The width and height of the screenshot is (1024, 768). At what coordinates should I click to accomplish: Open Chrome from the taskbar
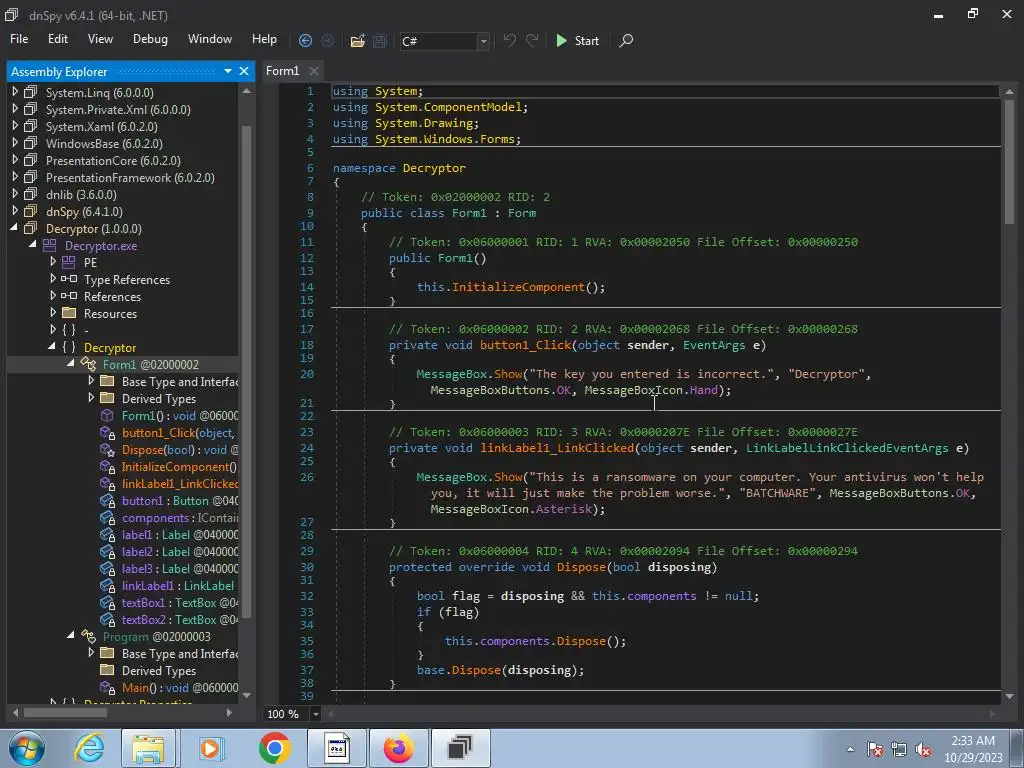[274, 748]
